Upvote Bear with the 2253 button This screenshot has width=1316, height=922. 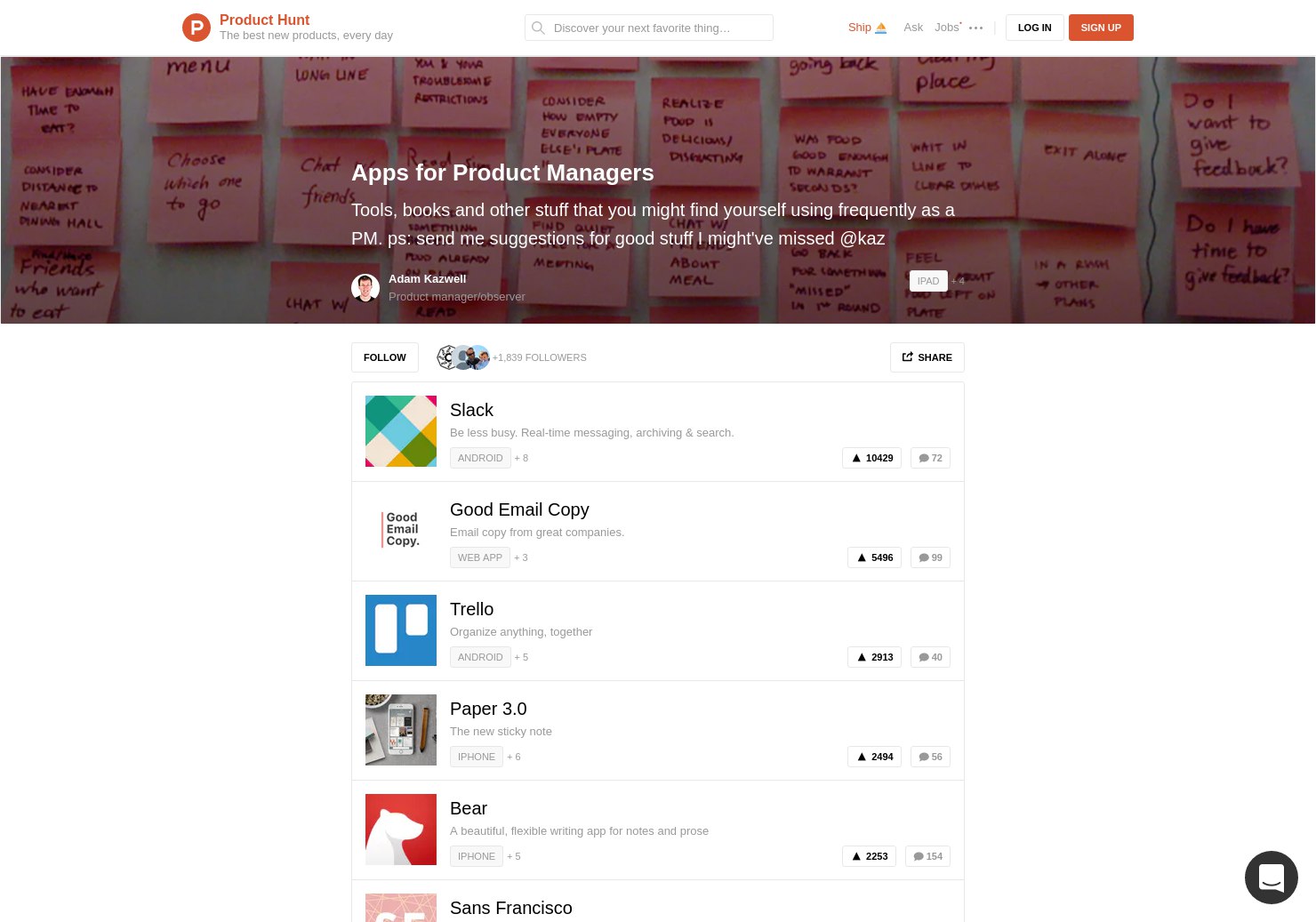(x=870, y=856)
